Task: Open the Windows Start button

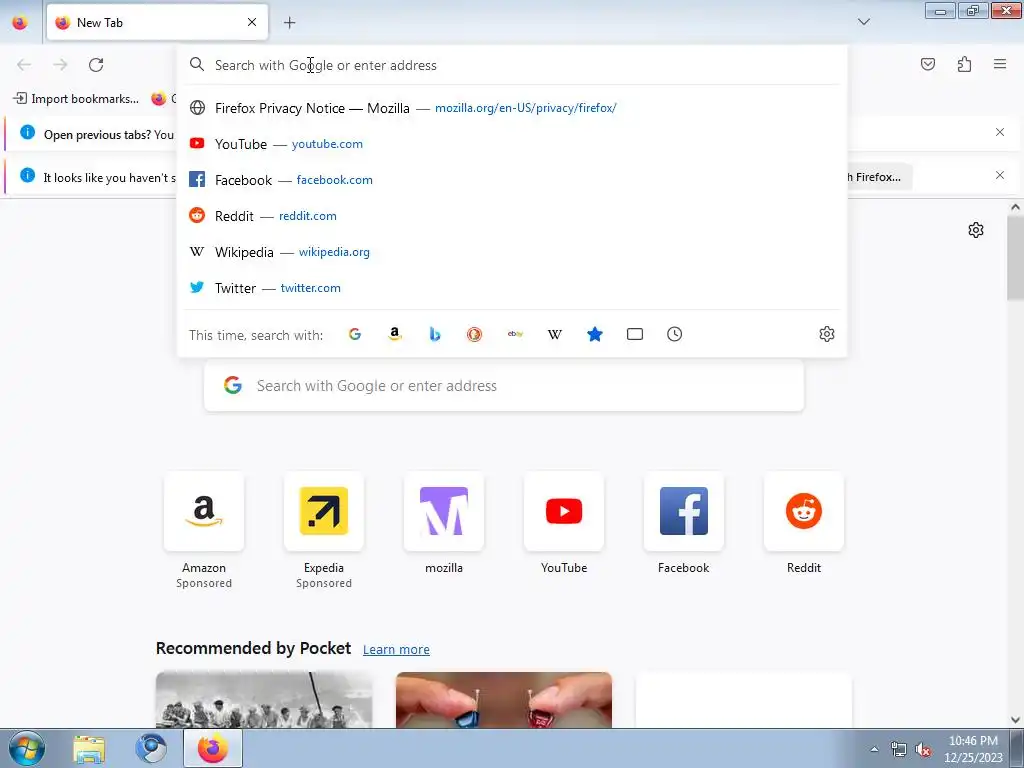Action: (x=26, y=748)
